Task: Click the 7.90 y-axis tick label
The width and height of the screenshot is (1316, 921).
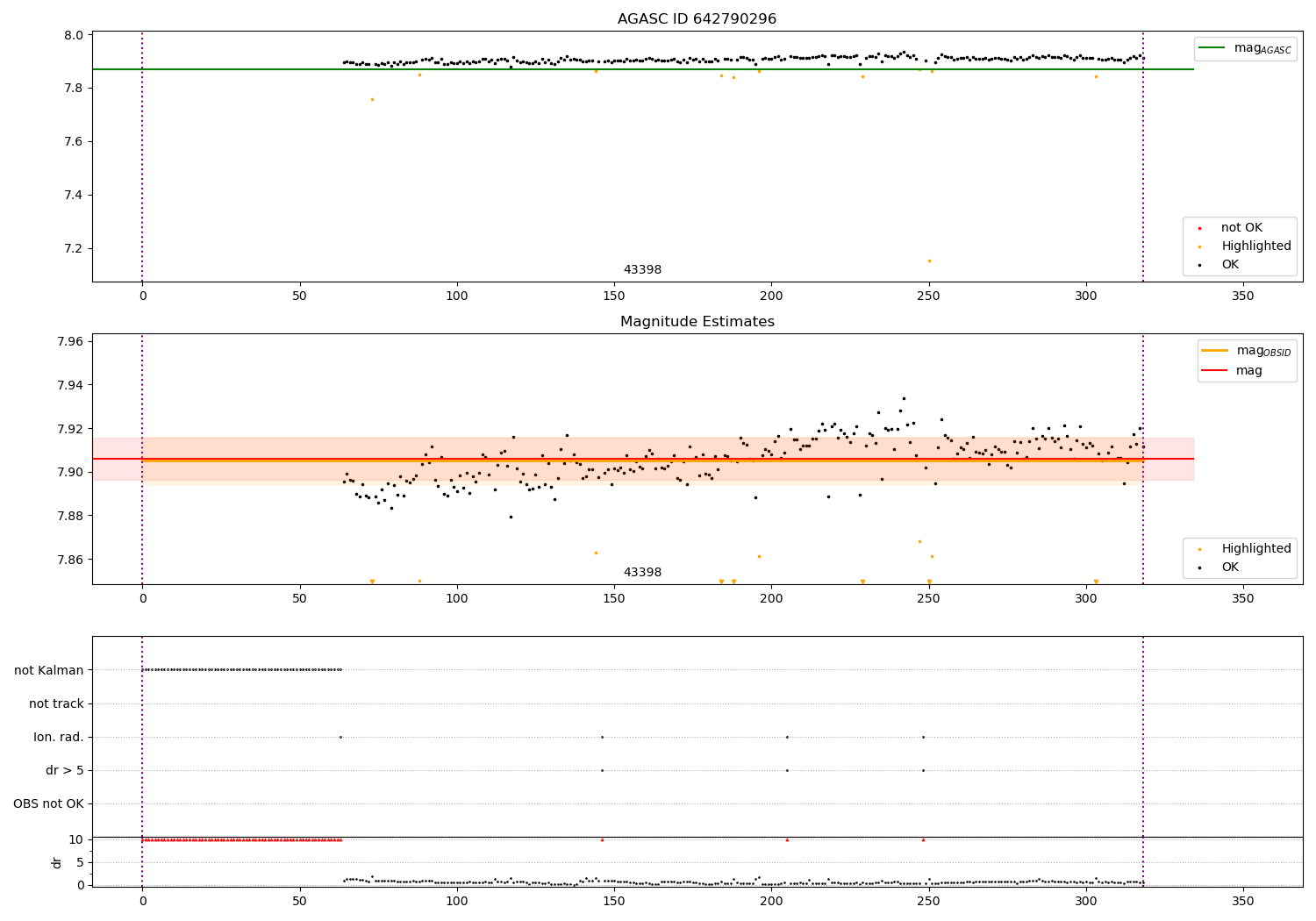Action: click(x=70, y=473)
